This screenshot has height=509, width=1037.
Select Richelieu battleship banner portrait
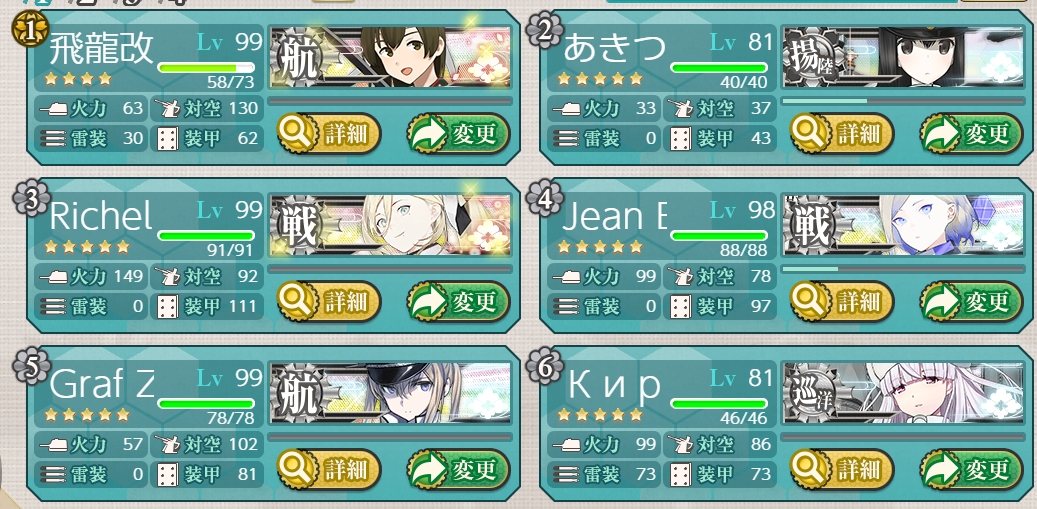(x=390, y=225)
